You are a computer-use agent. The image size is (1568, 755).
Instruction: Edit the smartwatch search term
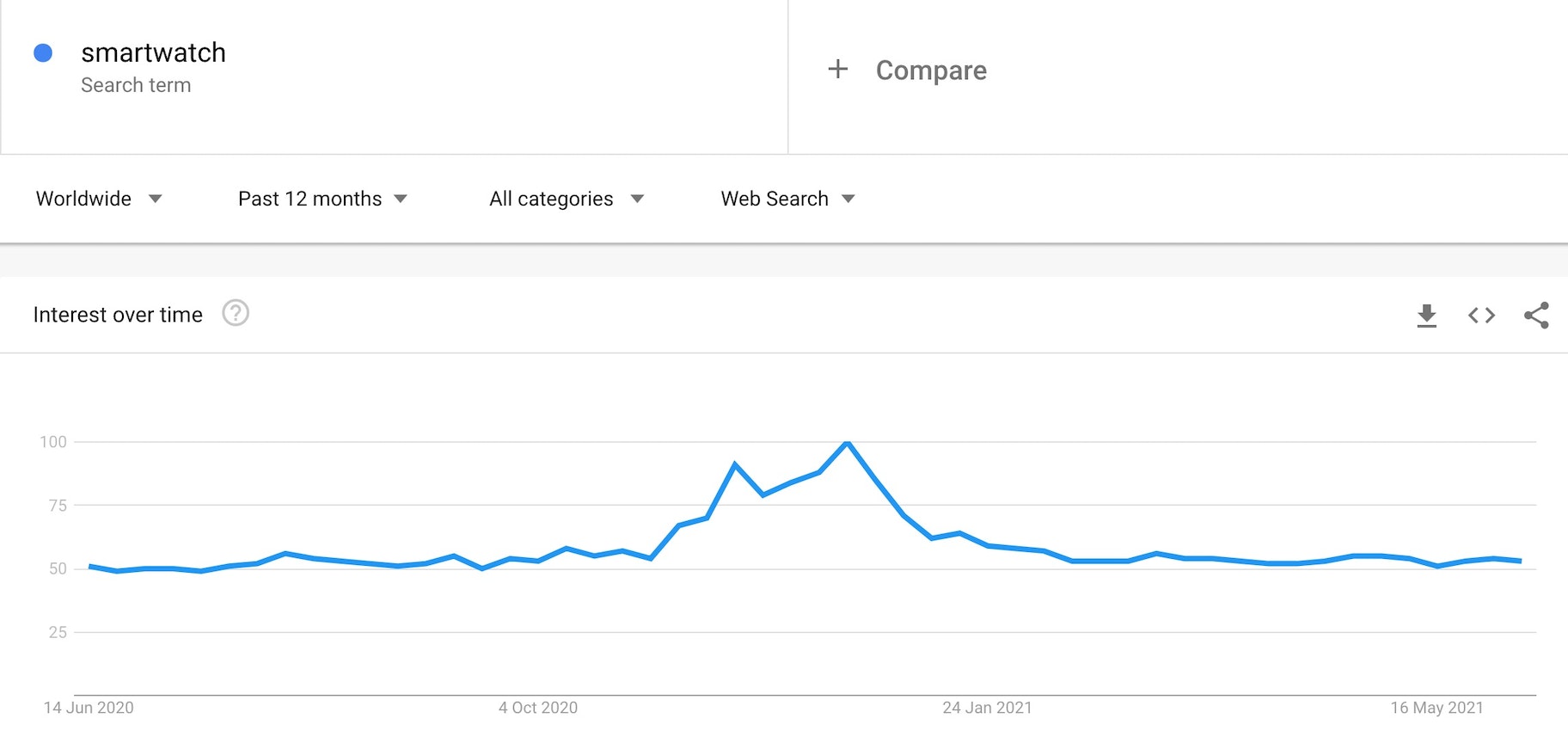pos(154,53)
